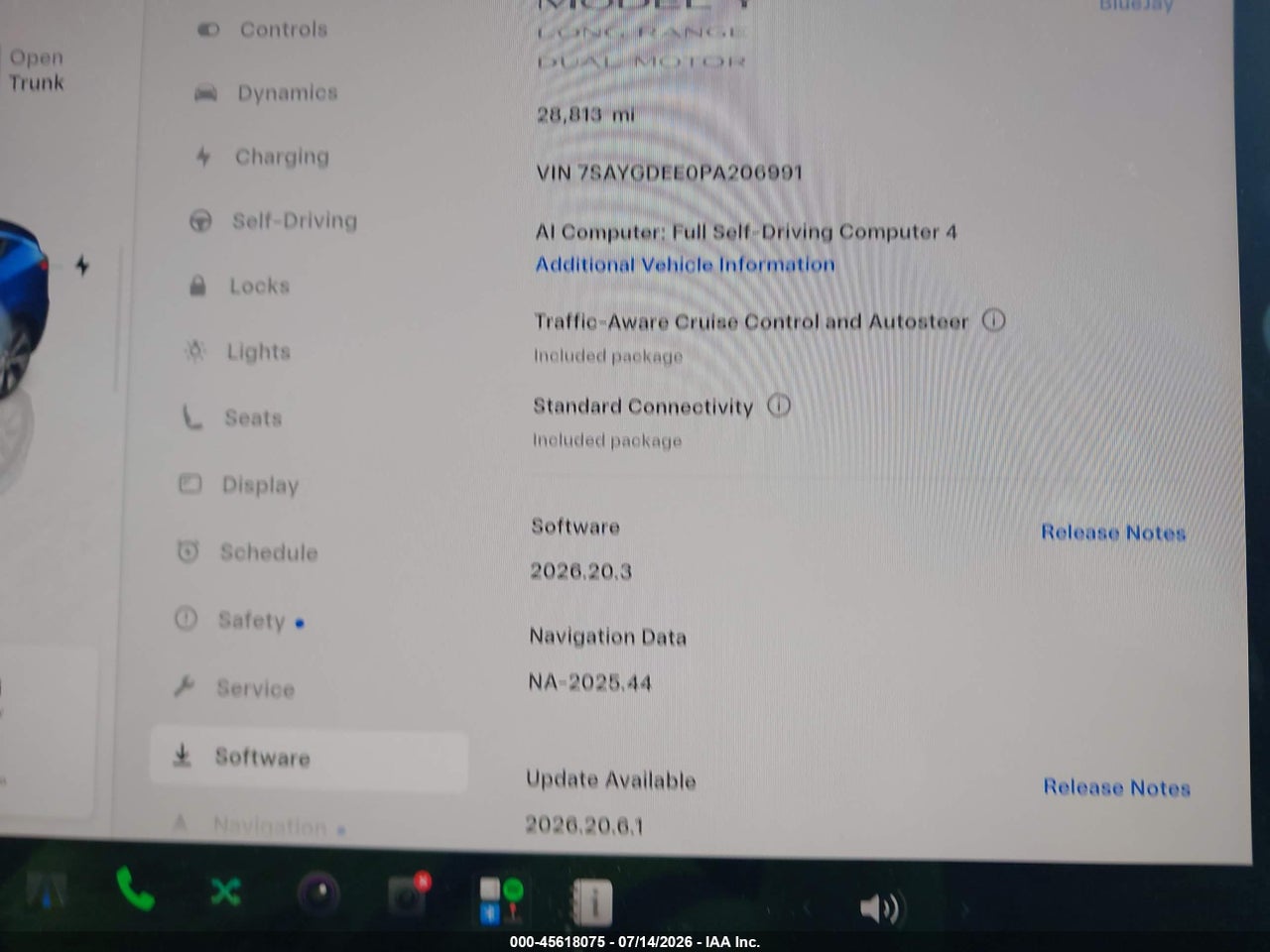The width and height of the screenshot is (1270, 952).
Task: Open the Dynamics menu
Action: click(266, 93)
